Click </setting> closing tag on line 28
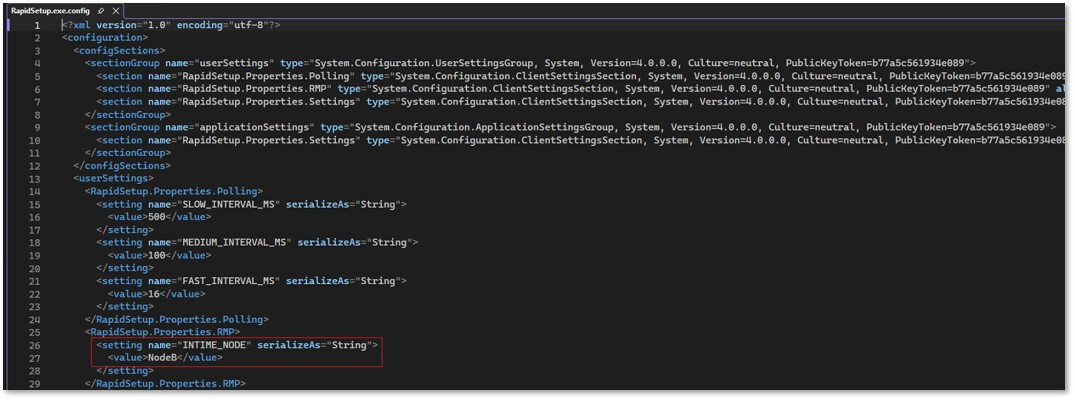Viewport: 1075px width, 400px height. point(125,370)
